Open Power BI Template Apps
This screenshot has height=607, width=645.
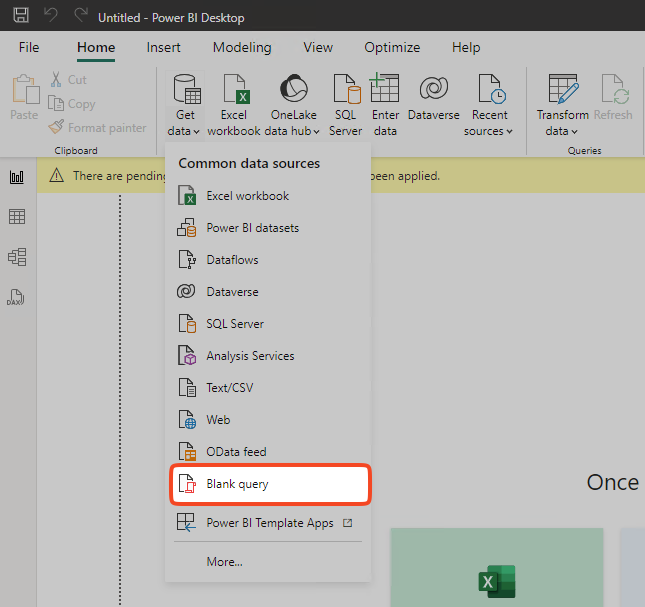point(268,523)
